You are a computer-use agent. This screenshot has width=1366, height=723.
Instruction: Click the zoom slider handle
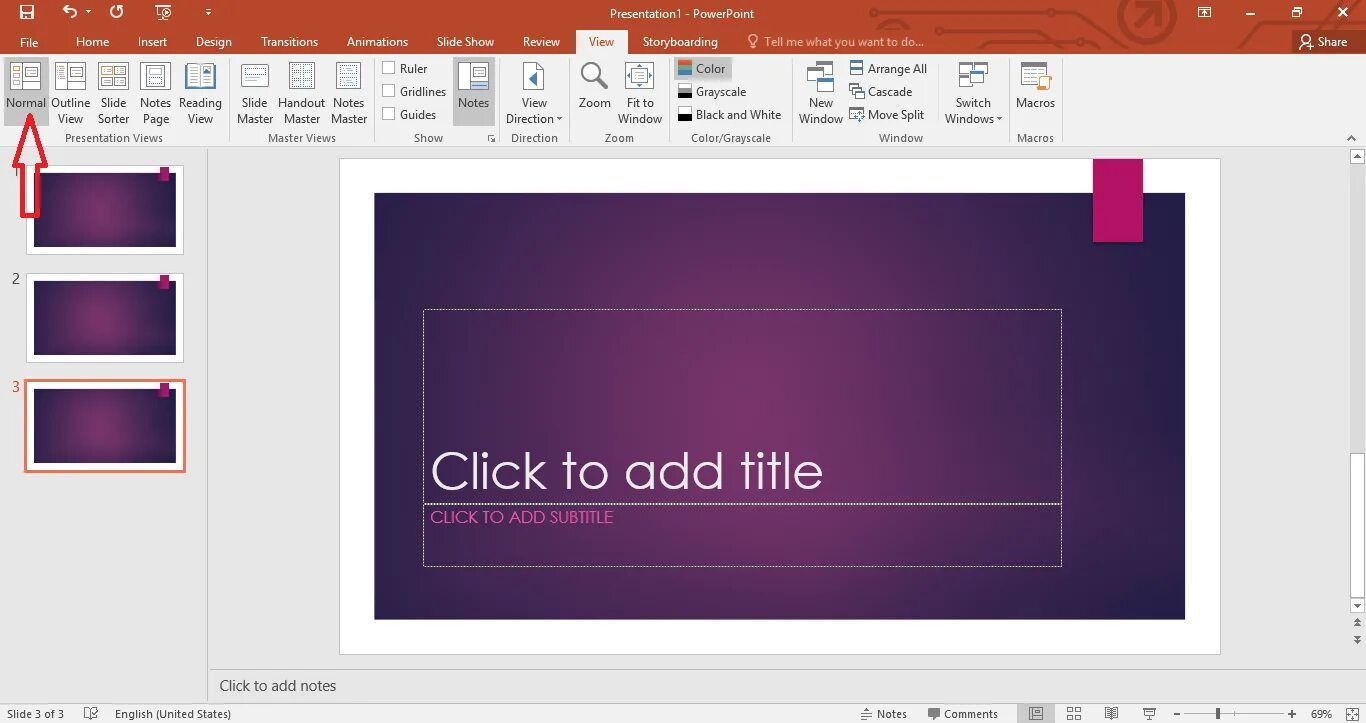click(1217, 714)
